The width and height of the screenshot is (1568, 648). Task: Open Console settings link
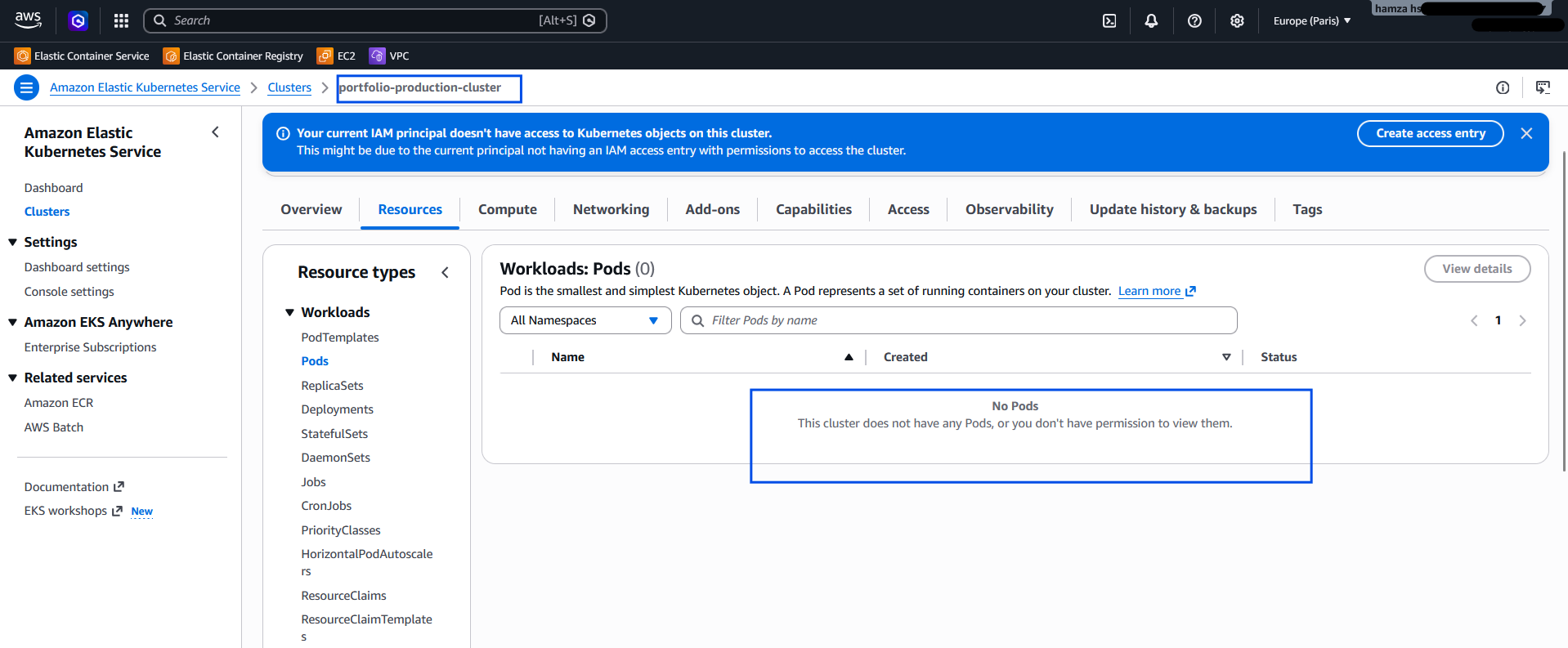69,292
